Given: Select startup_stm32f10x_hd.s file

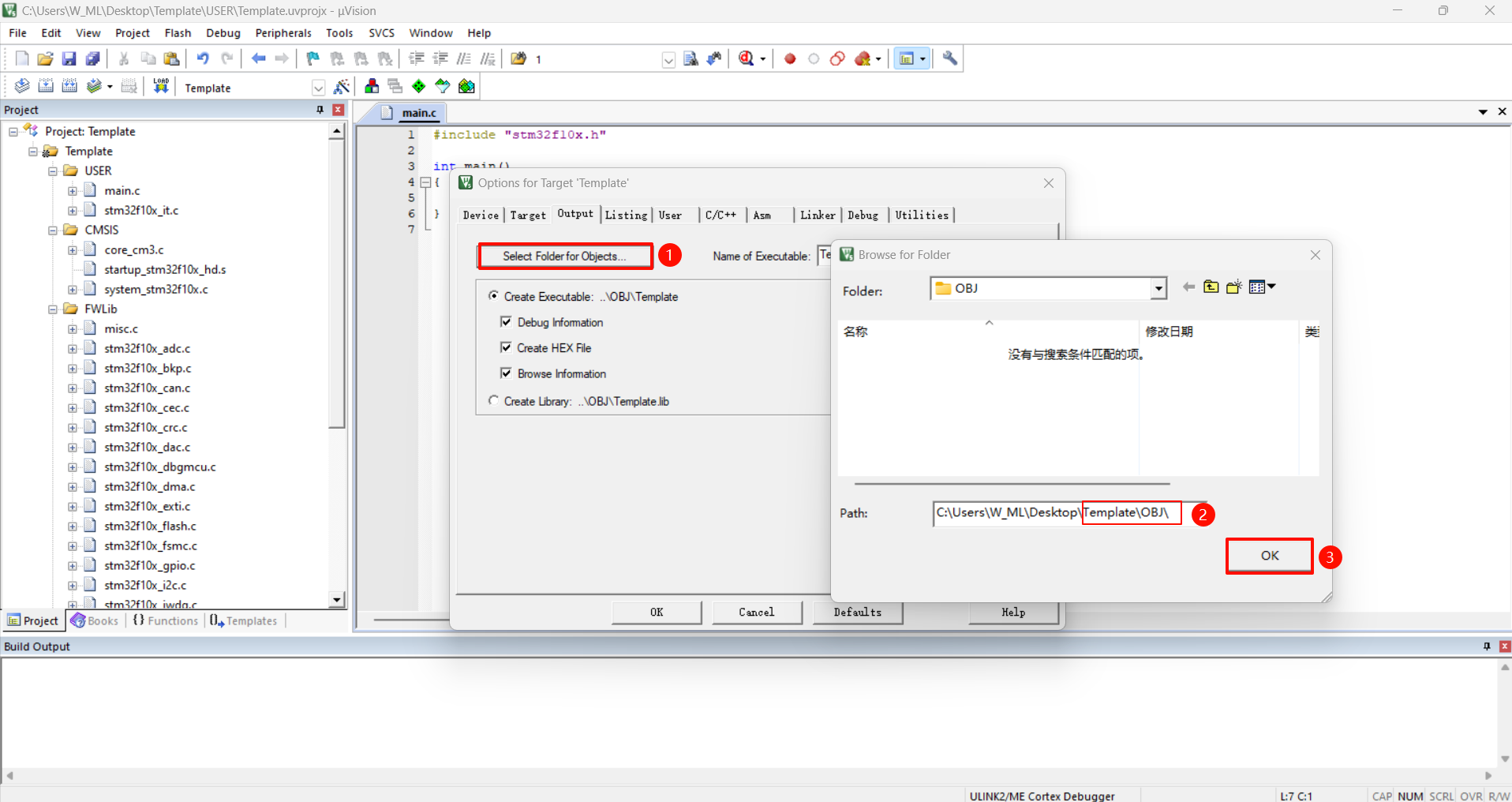Looking at the screenshot, I should point(165,269).
